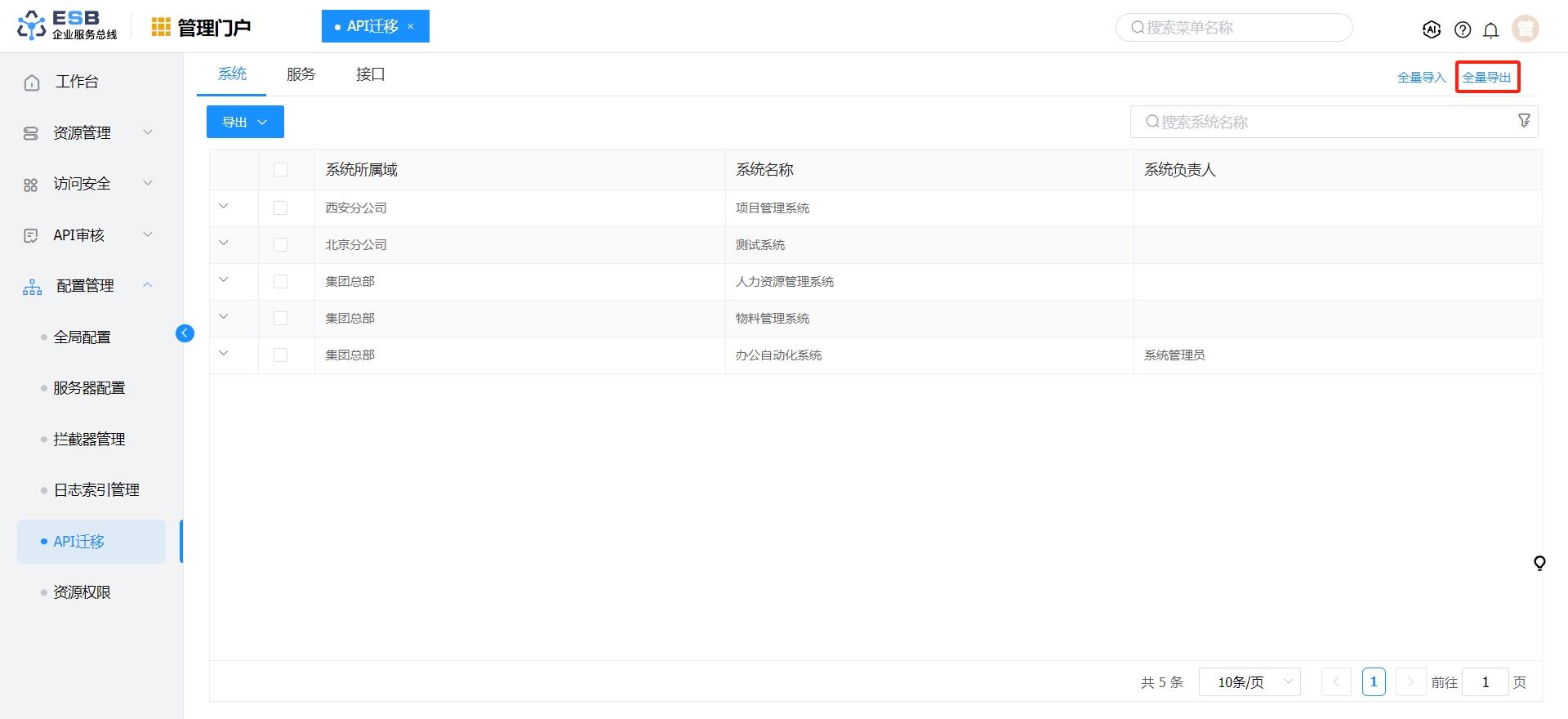Click the 全量导出 link

[x=1486, y=77]
